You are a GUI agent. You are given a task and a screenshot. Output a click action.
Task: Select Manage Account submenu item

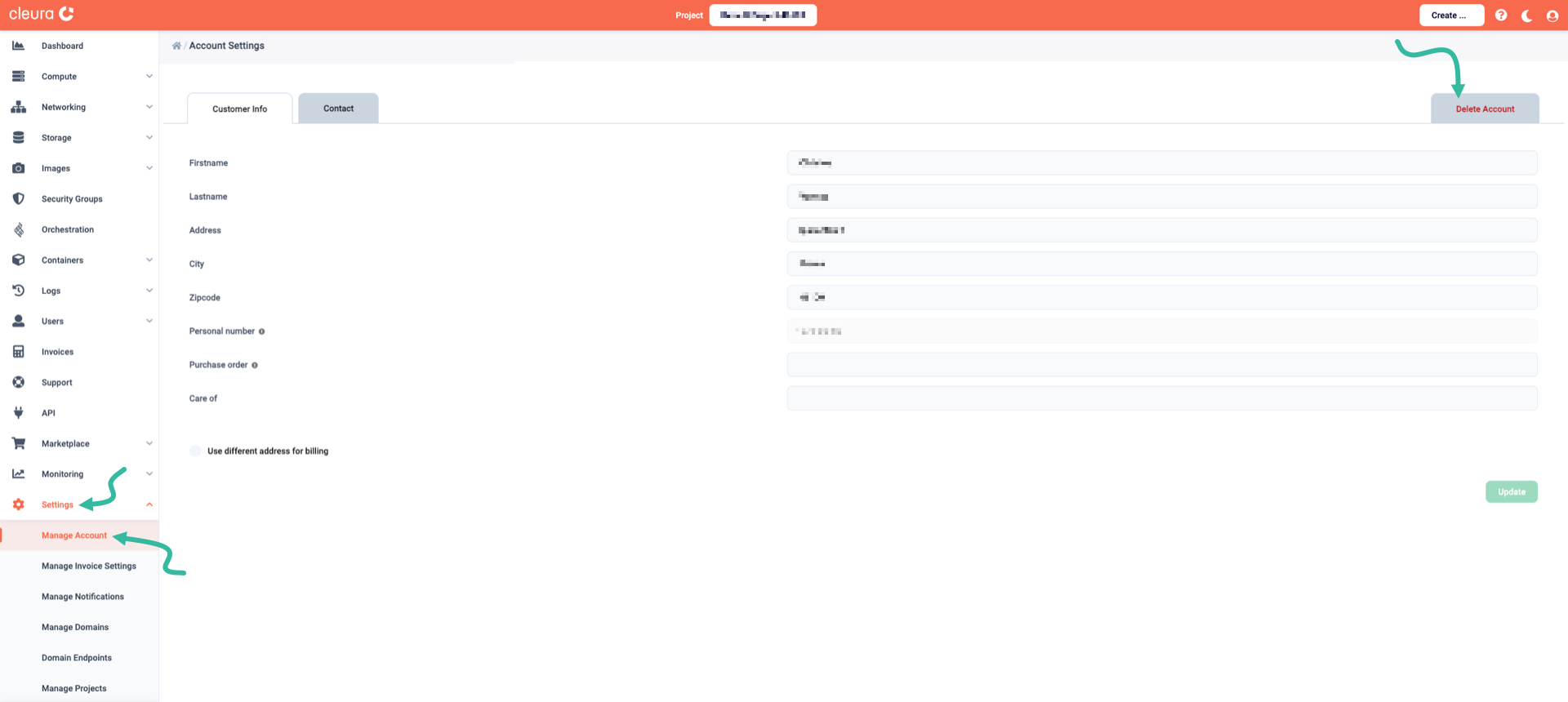[x=74, y=535]
